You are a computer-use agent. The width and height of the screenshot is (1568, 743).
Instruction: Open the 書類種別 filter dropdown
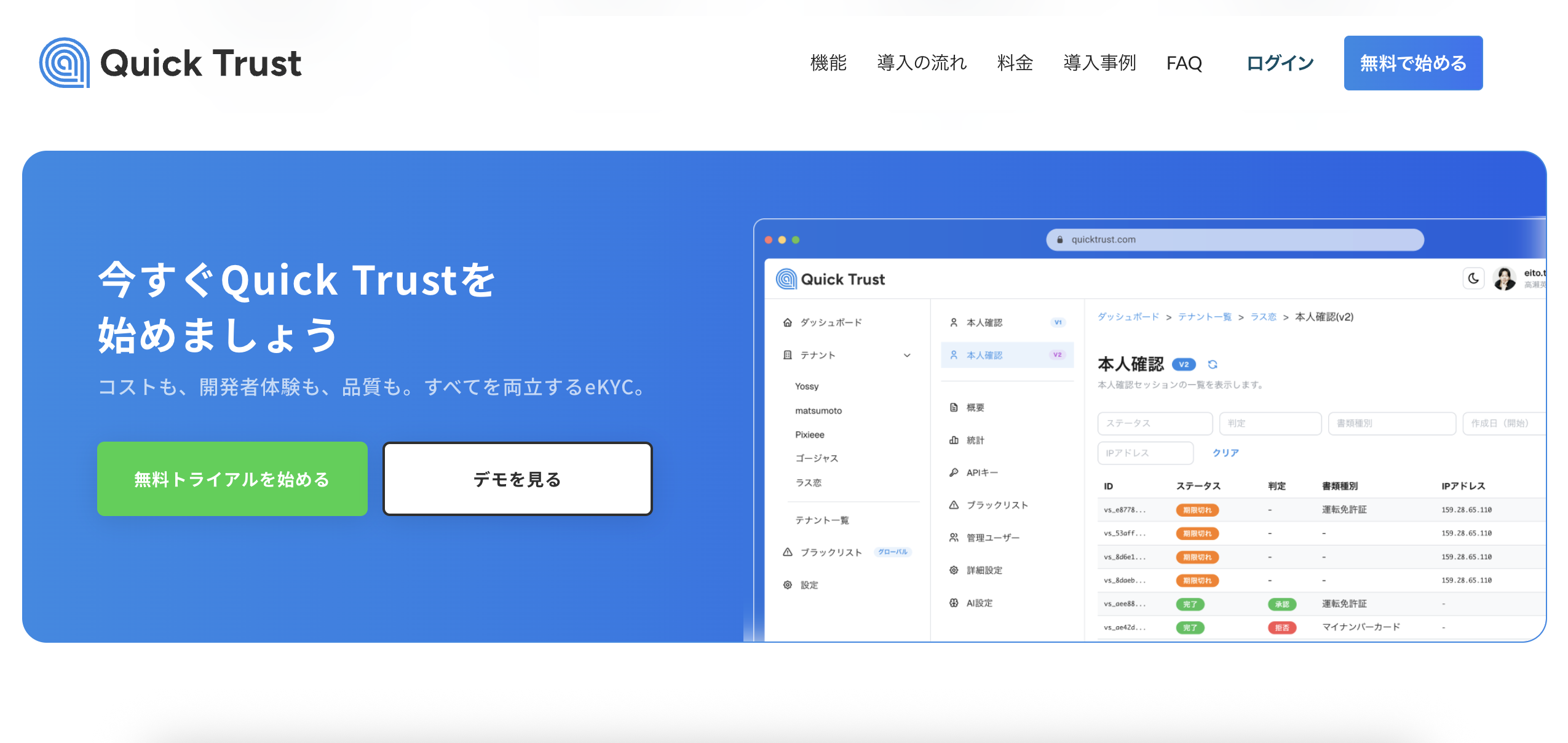tap(1392, 423)
